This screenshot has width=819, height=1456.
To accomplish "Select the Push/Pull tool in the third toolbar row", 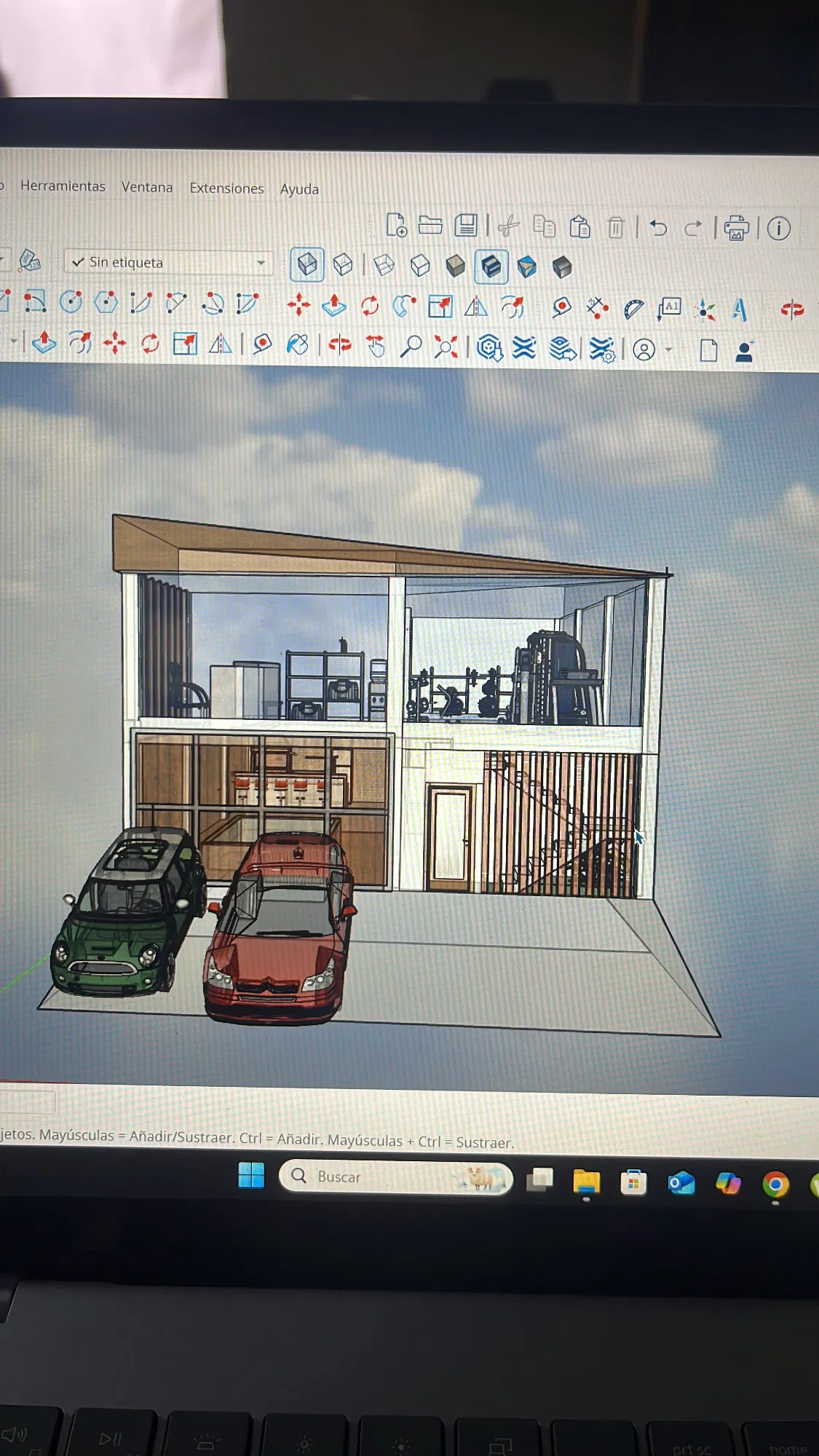I will click(334, 305).
